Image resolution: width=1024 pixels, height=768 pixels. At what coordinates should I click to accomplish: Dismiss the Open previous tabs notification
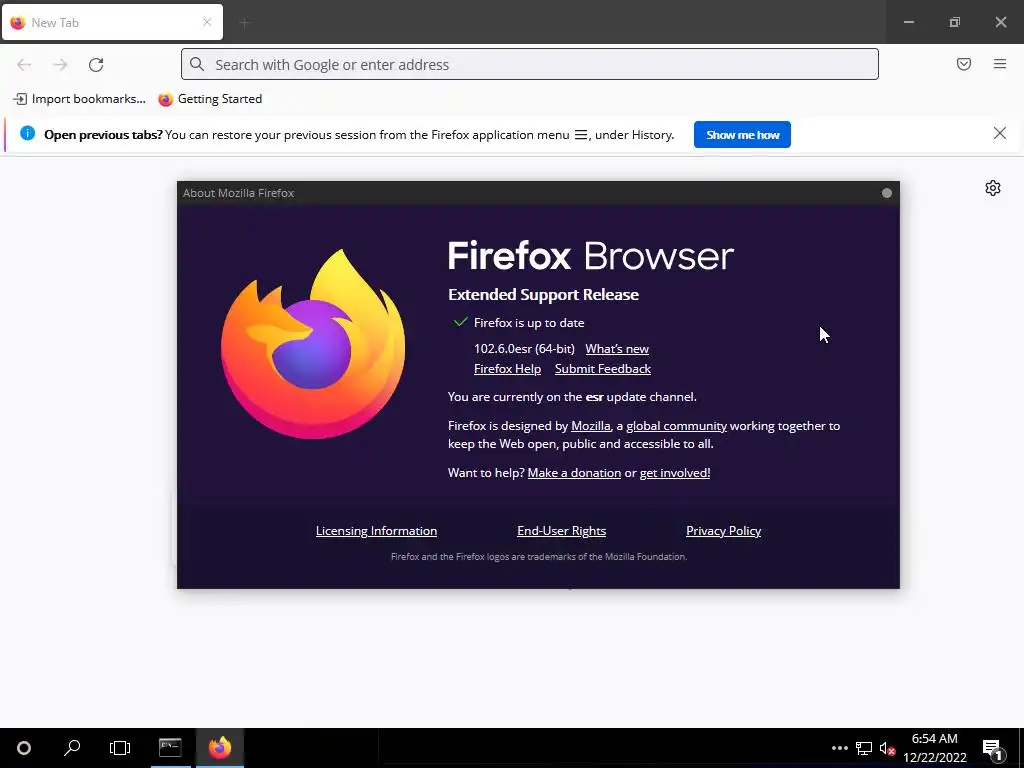(x=1000, y=133)
